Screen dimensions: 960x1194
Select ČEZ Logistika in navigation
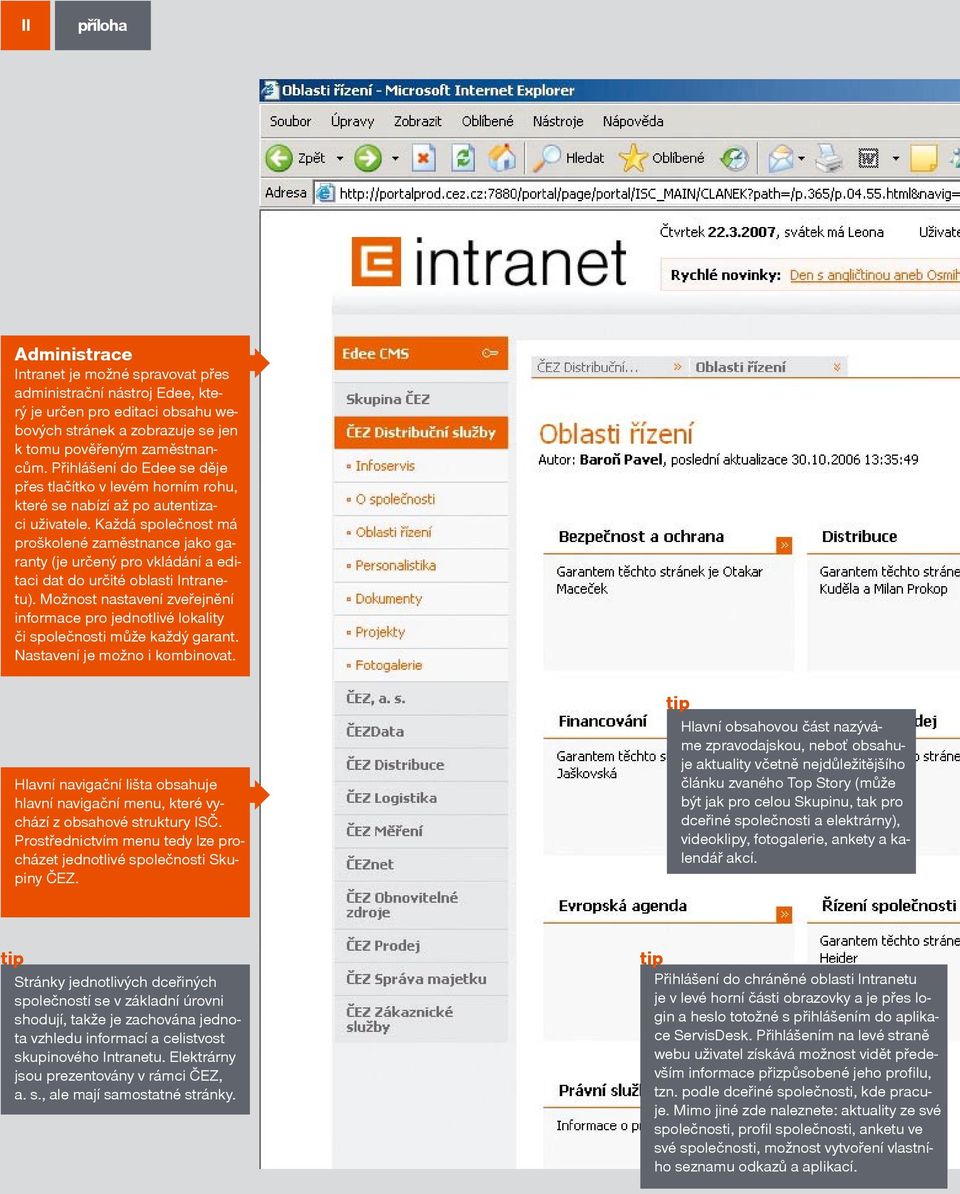pyautogui.click(x=421, y=798)
